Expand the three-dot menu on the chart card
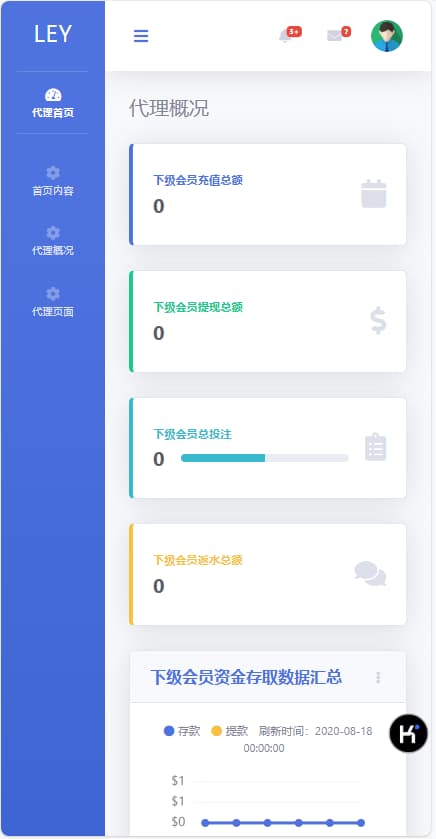 378,677
